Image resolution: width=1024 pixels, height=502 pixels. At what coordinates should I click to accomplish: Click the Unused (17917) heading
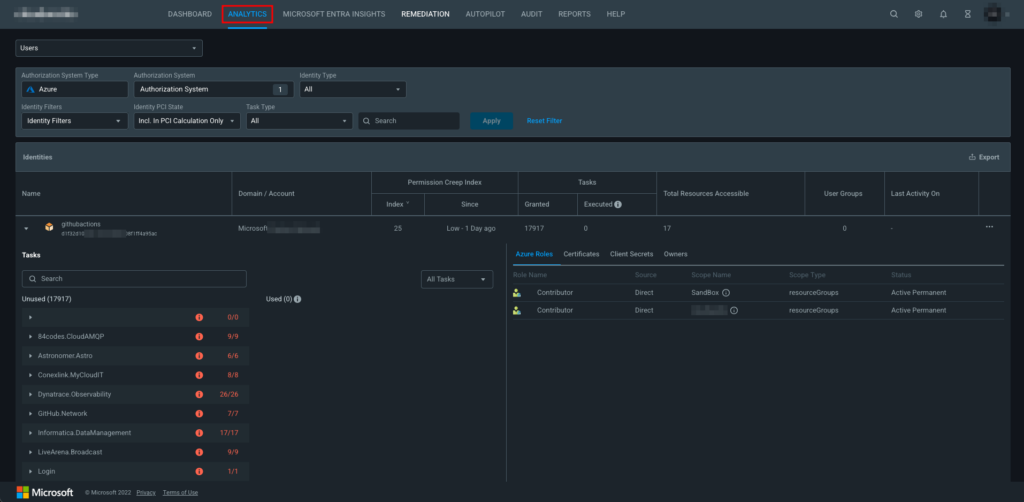[46, 299]
